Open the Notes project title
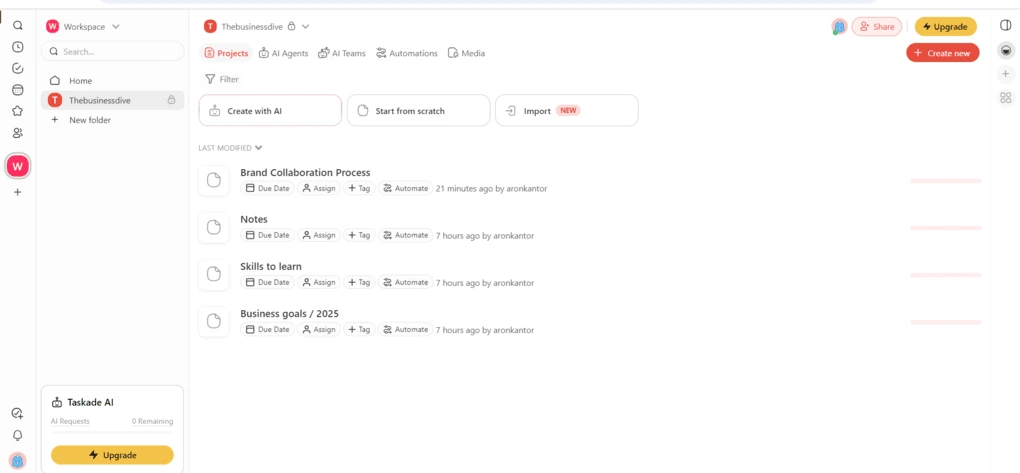The image size is (1020, 473). (254, 219)
